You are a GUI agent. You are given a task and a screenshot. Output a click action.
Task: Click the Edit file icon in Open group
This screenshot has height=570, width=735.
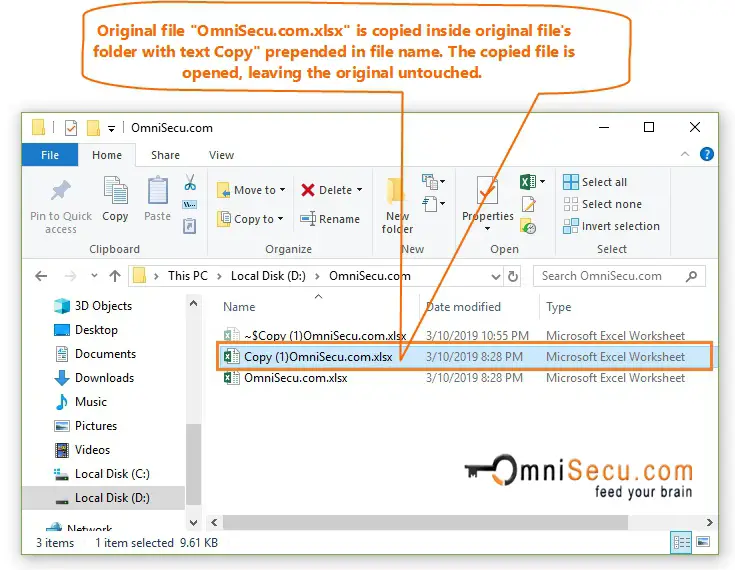(x=528, y=204)
